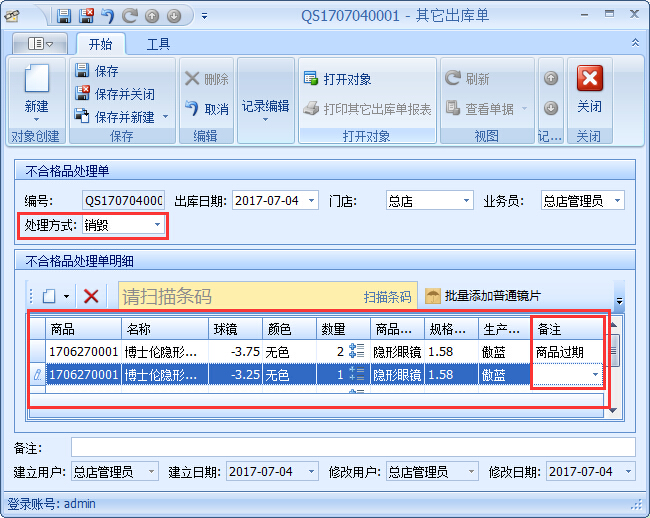Click the 扫描条码 link
This screenshot has width=650, height=518.
point(387,297)
